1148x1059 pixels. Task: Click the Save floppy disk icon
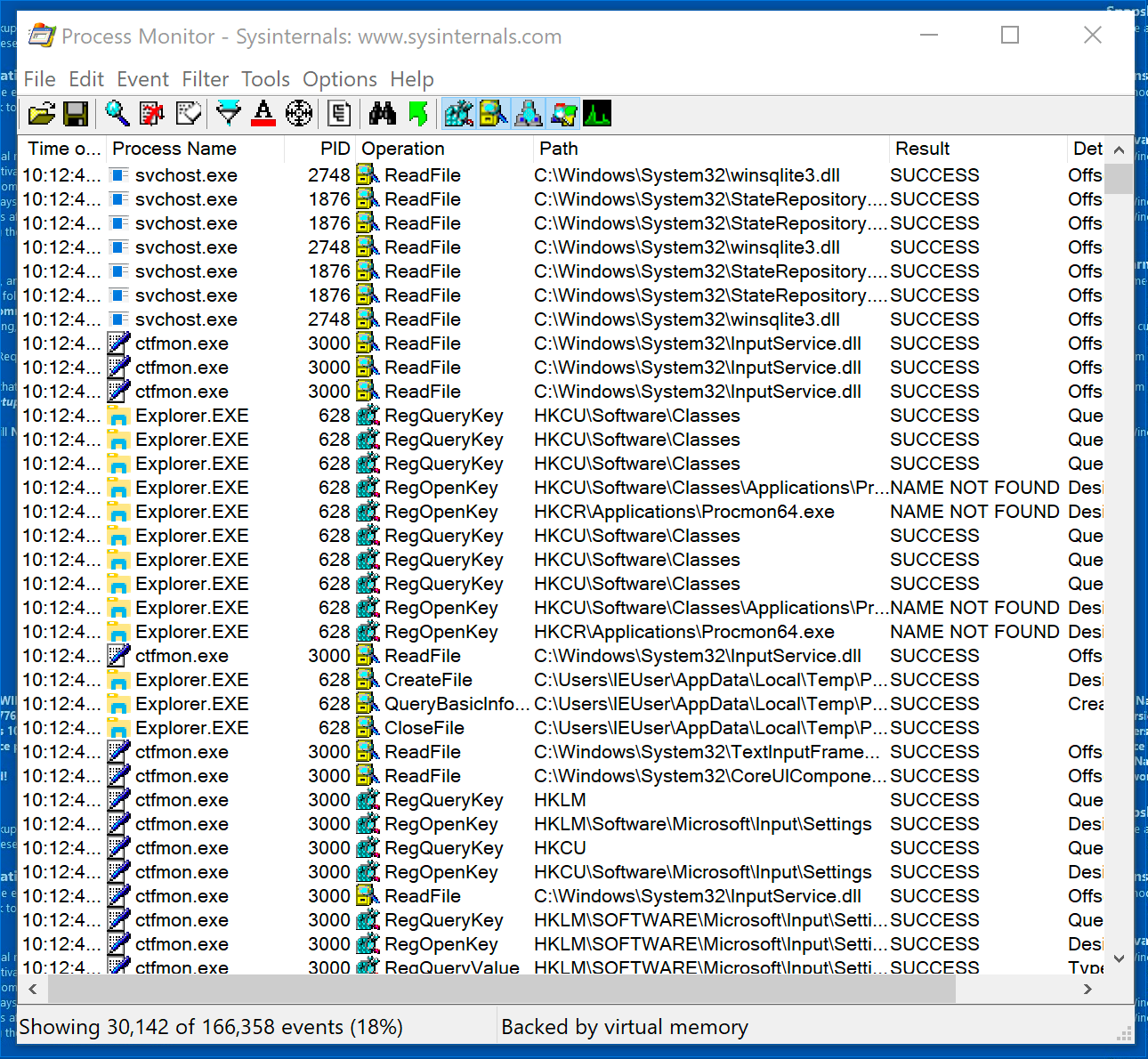pos(76,114)
